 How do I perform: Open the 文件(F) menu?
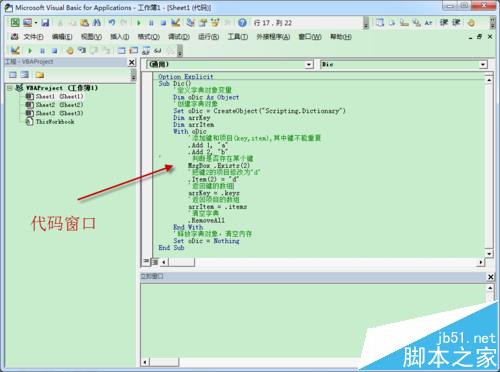(33, 37)
